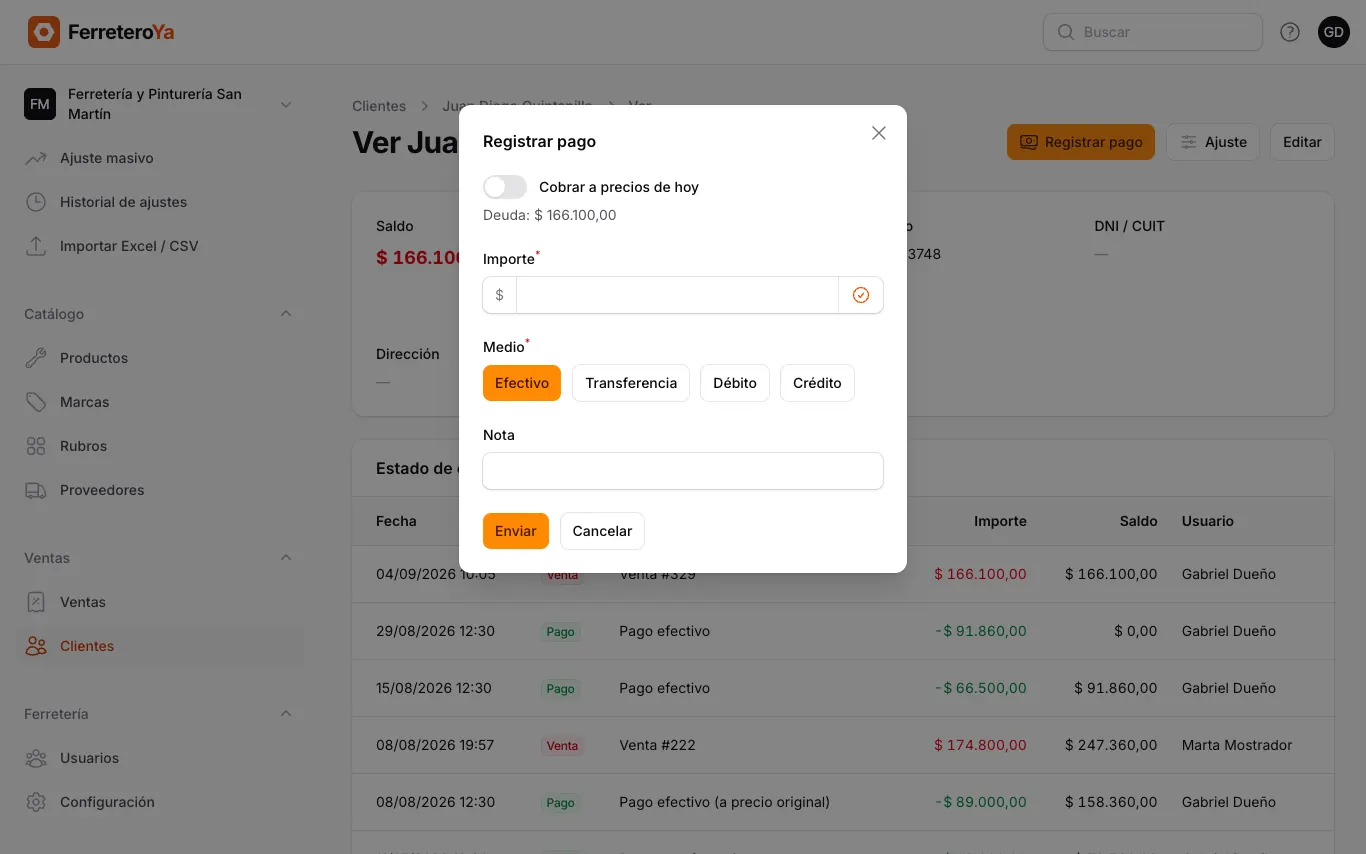Open Historial de ajustes page
The image size is (1366, 854).
[x=160, y=202]
